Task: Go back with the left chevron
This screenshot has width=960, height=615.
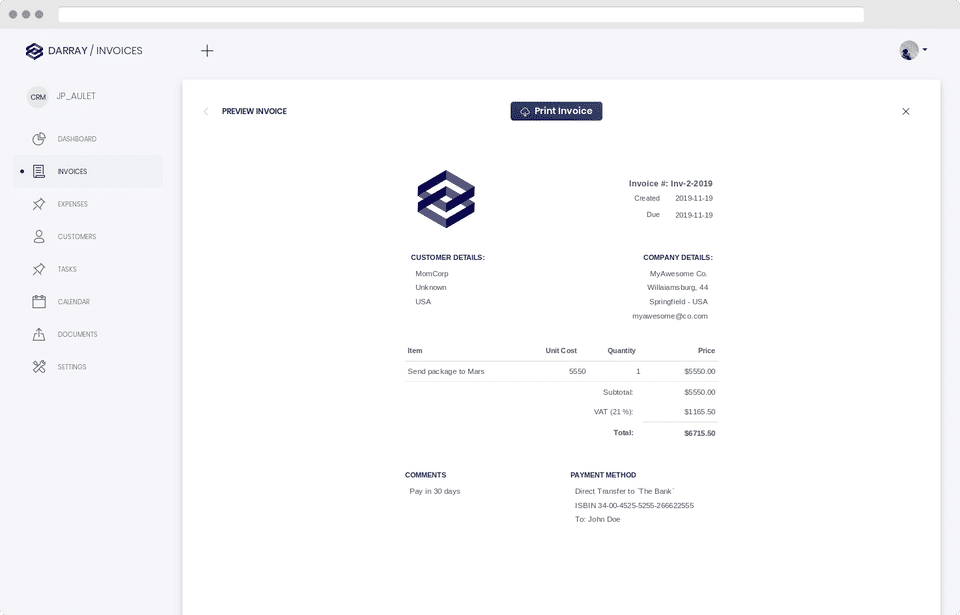Action: point(206,111)
